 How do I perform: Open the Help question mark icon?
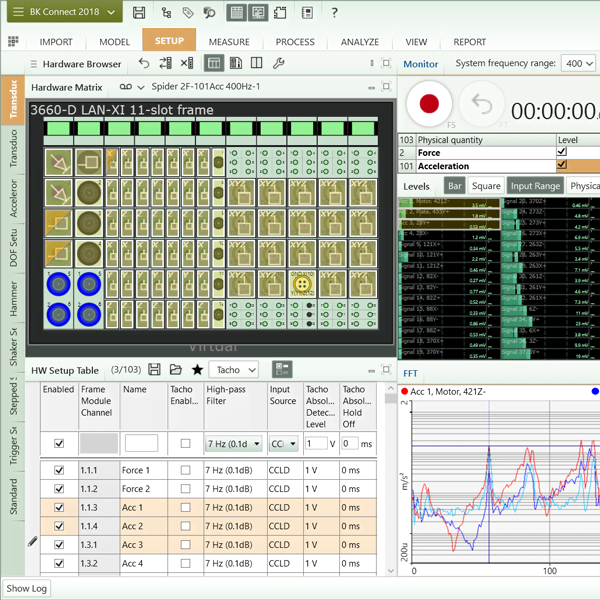(334, 13)
